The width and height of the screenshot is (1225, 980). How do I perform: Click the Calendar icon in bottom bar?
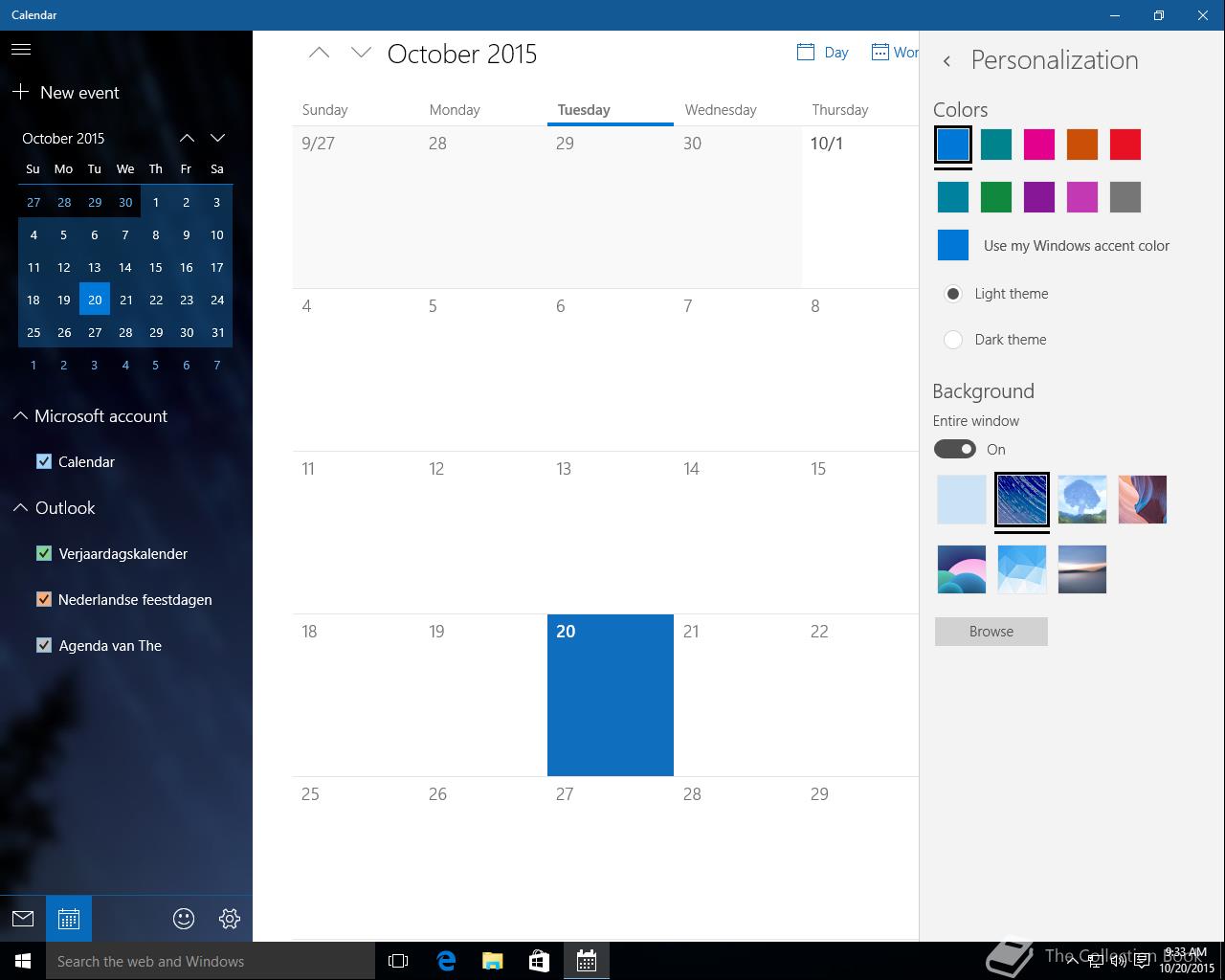(x=69, y=919)
